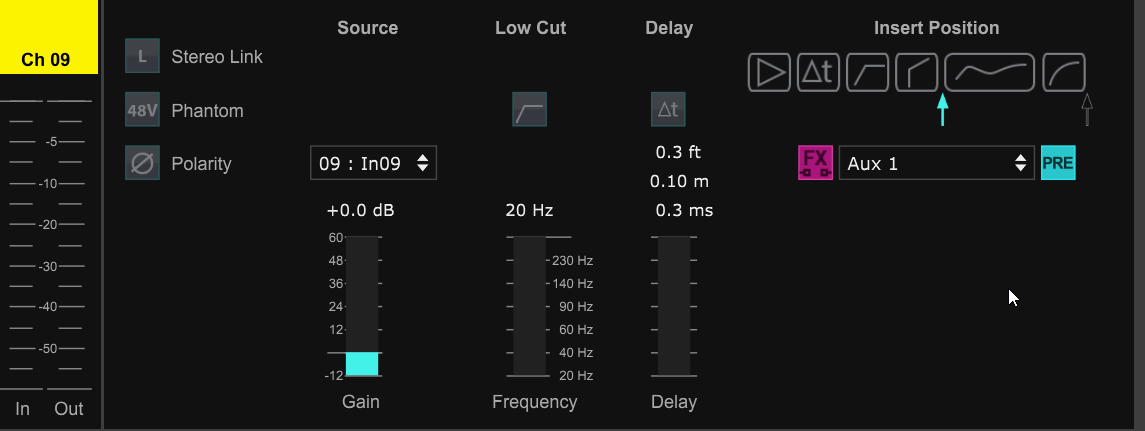Click the 0.3 ms delay value
This screenshot has height=431, width=1145.
pyautogui.click(x=684, y=211)
